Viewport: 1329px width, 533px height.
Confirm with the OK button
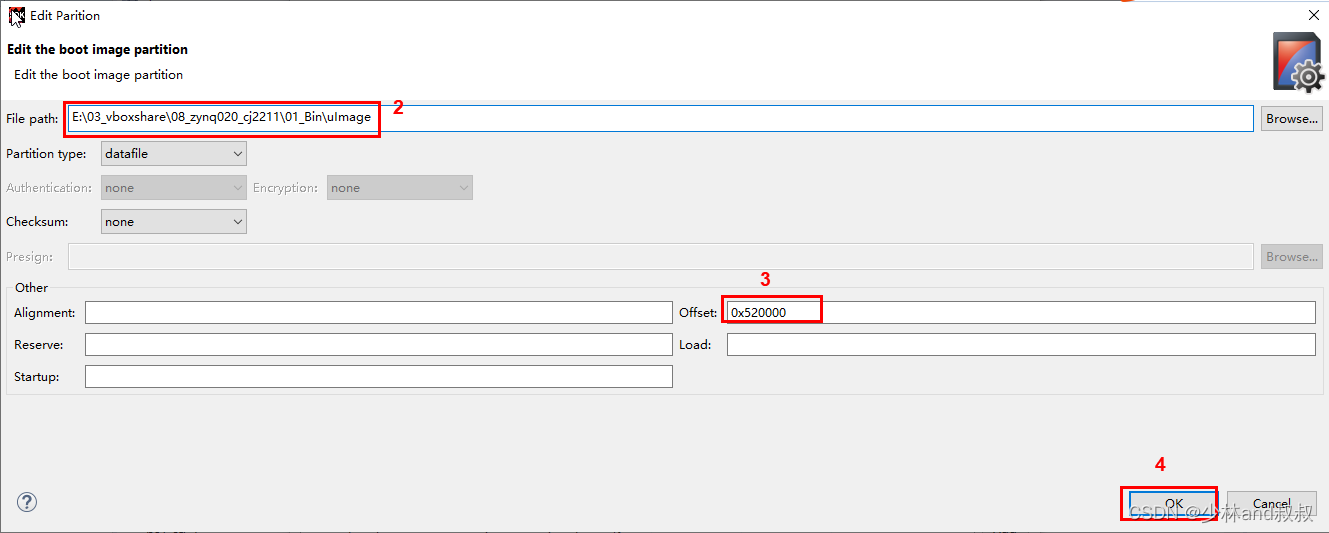click(x=1173, y=504)
